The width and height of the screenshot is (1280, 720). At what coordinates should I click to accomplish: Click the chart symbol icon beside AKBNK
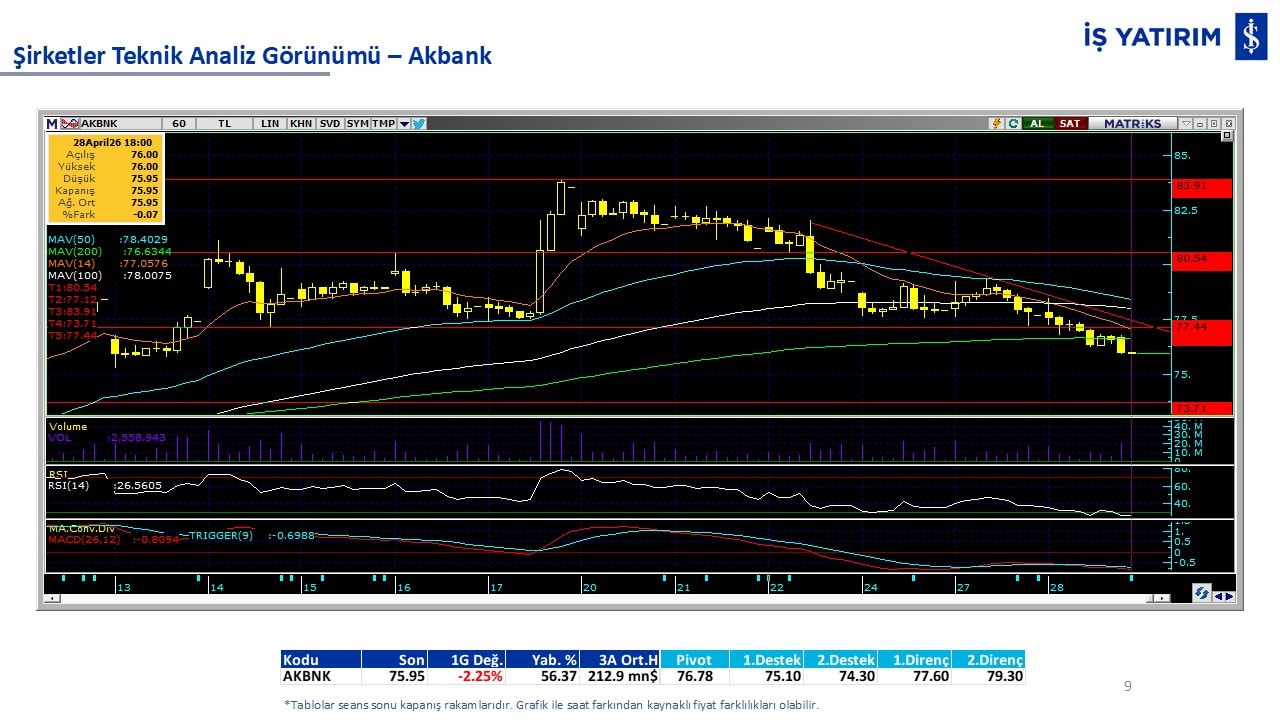click(x=70, y=124)
